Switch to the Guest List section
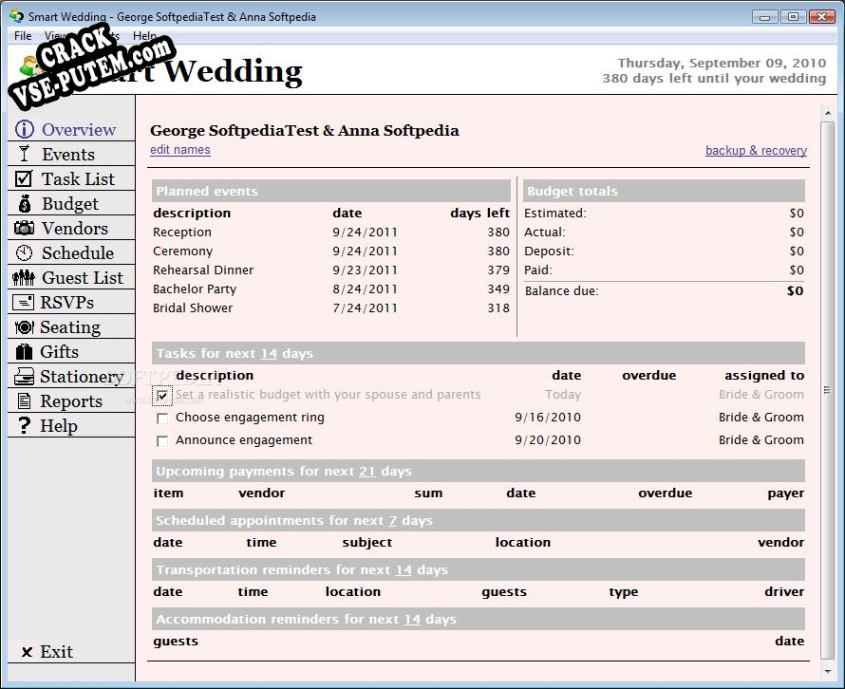 point(82,277)
